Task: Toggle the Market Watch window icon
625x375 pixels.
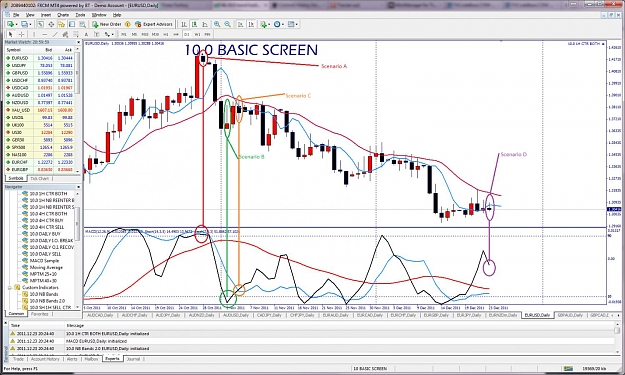Action: [40, 24]
